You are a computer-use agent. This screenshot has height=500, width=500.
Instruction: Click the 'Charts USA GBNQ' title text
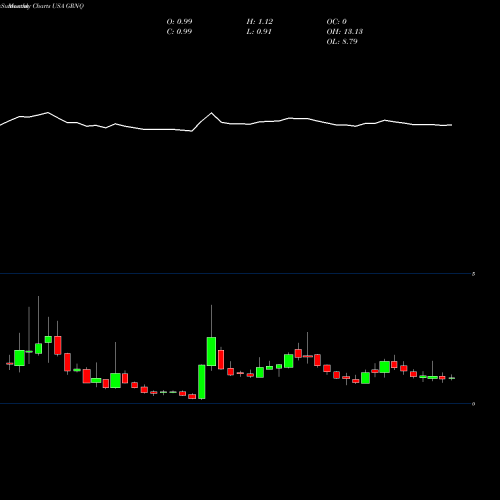[x=58, y=6]
